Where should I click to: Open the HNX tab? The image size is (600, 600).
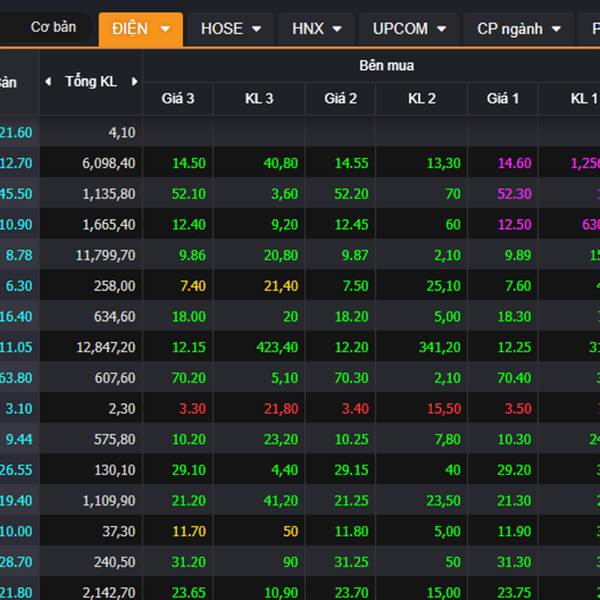click(x=317, y=29)
